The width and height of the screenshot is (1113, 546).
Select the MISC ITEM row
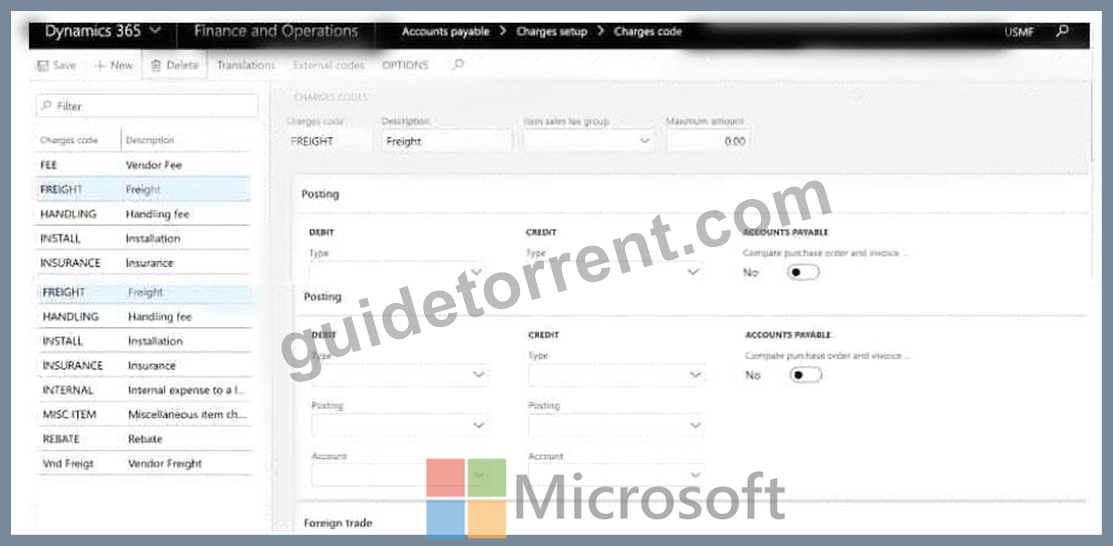point(144,414)
